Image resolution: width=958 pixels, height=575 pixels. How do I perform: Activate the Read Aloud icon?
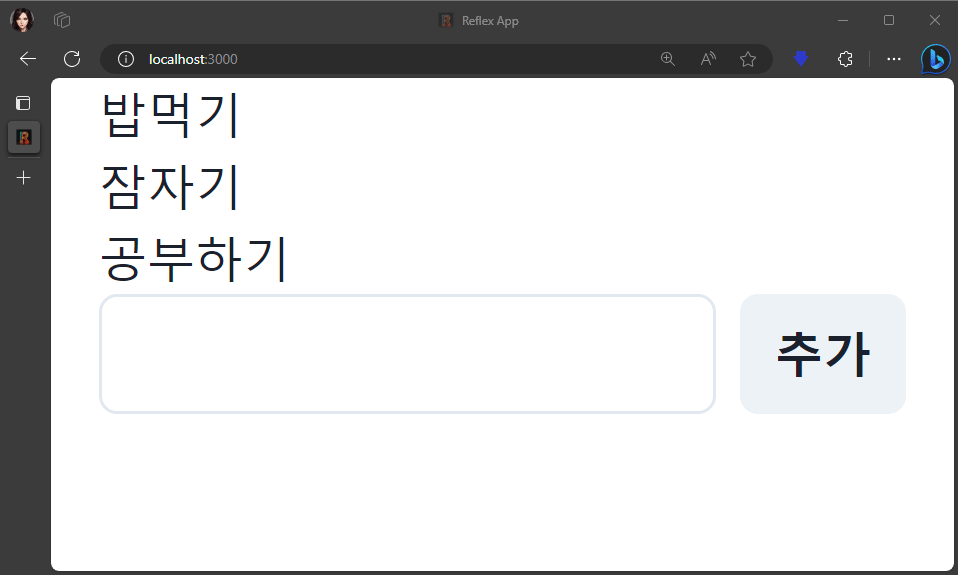click(708, 59)
